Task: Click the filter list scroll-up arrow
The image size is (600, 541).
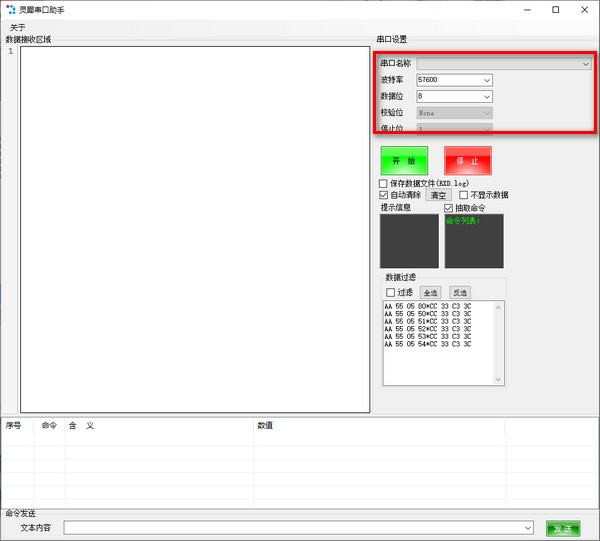Action: click(x=498, y=307)
